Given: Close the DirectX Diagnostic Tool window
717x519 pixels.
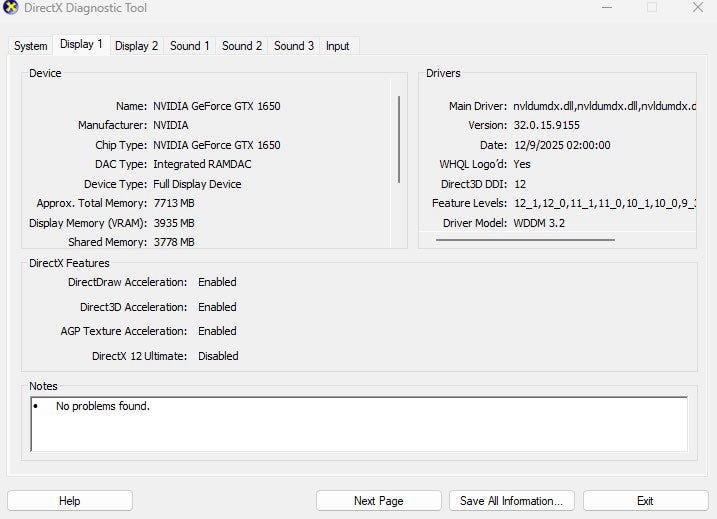Looking at the screenshot, I should click(698, 7).
